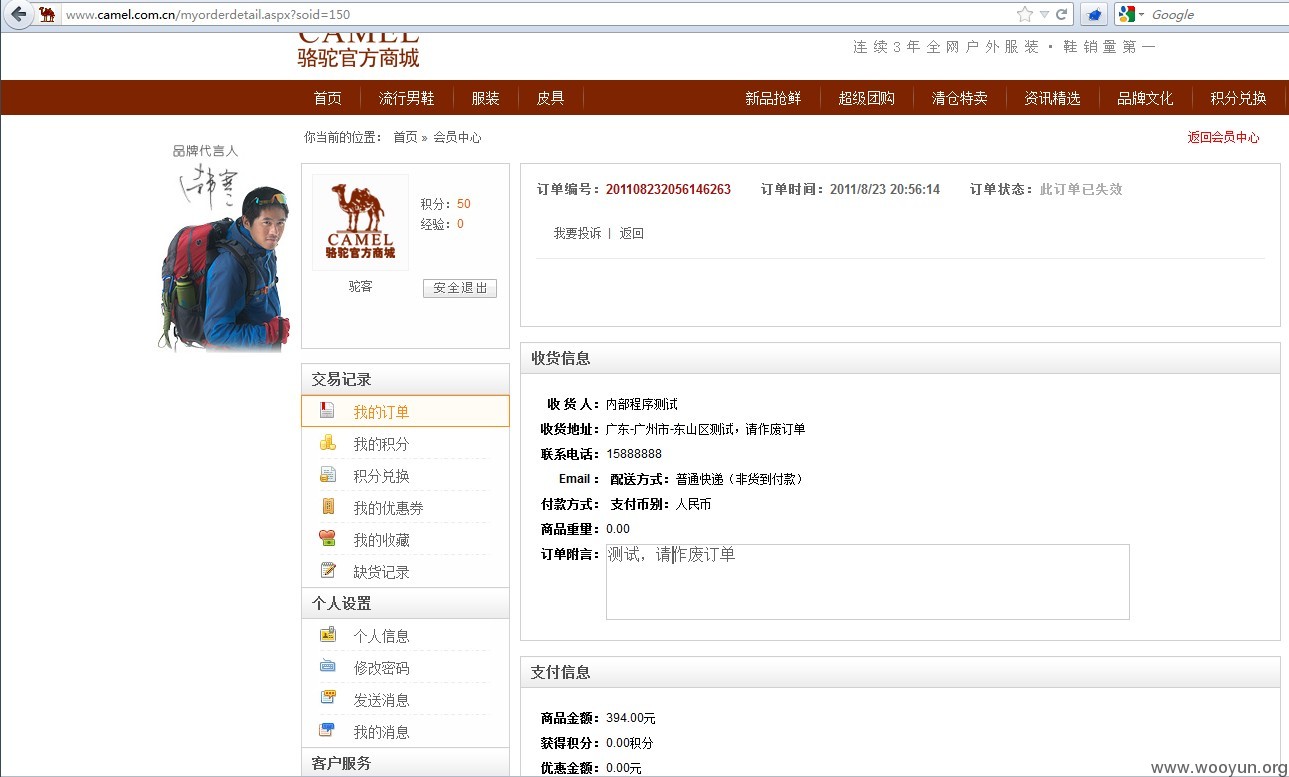Open 积分兑换 in the sidebar menu
Viewport: 1289px width, 777px height.
click(x=381, y=475)
